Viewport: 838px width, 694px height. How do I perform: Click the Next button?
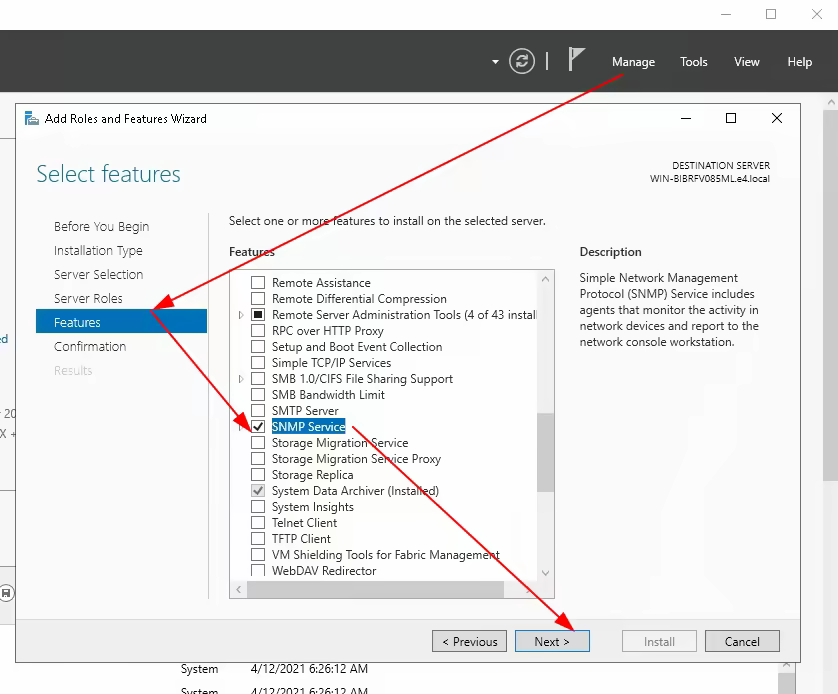552,641
